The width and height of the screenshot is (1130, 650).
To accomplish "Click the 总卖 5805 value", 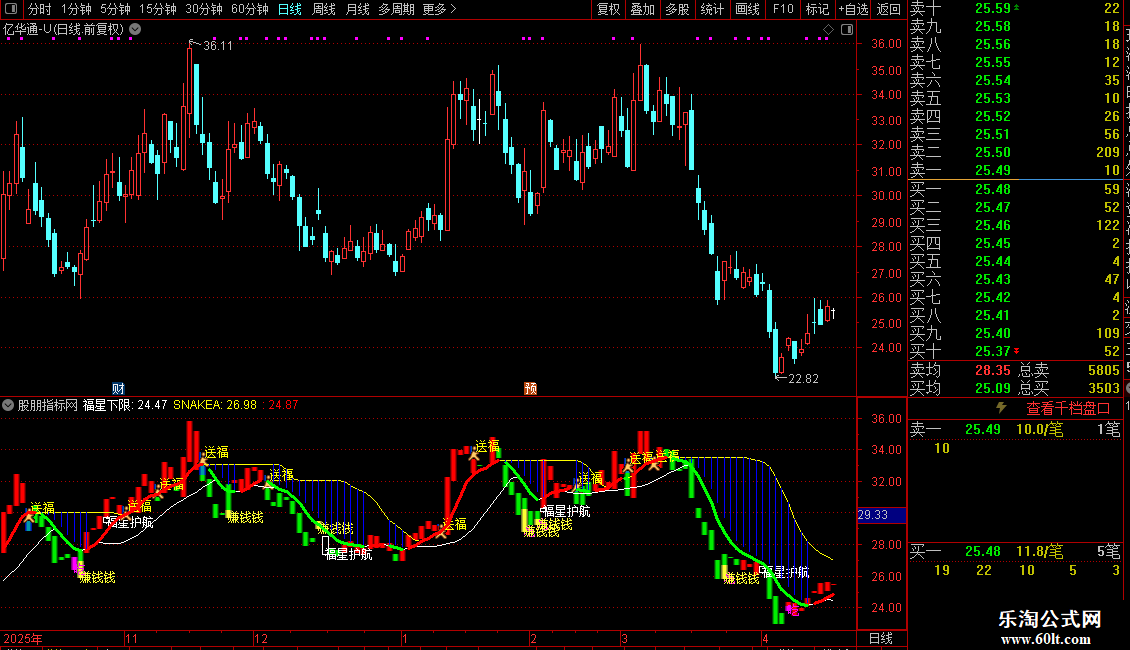I will 1104,370.
